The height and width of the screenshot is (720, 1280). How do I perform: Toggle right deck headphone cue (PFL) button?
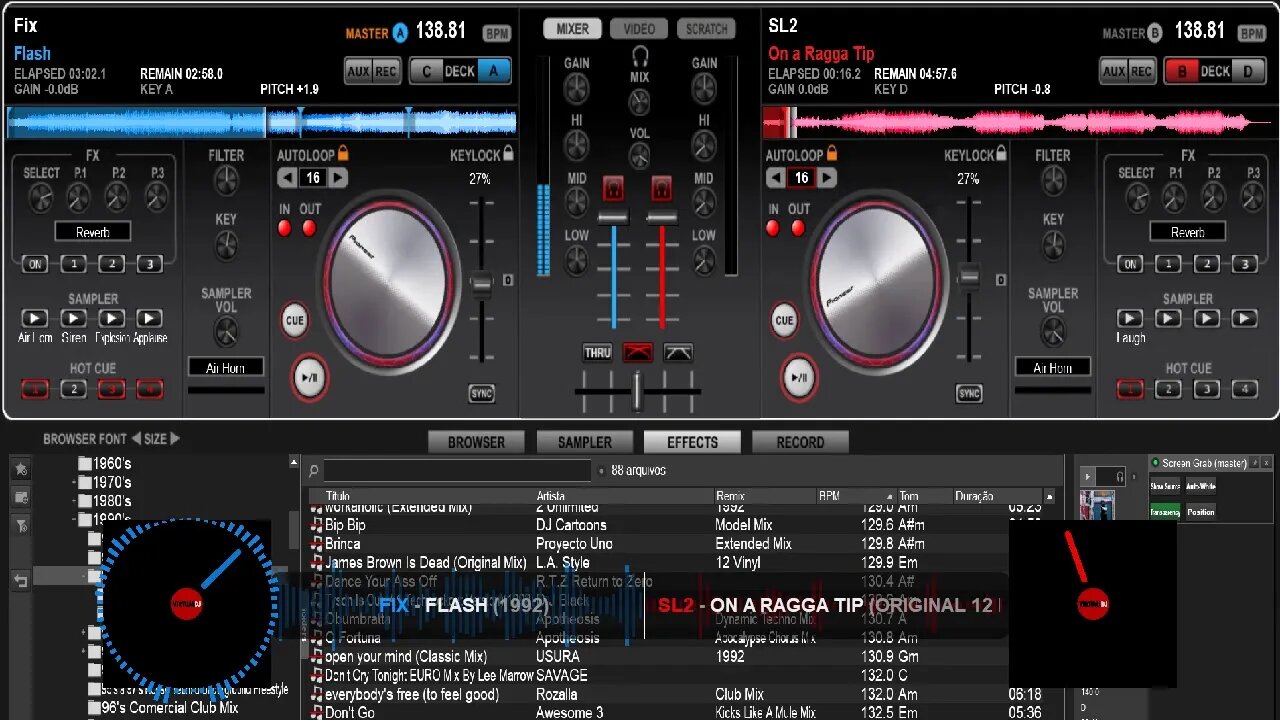[x=661, y=187]
